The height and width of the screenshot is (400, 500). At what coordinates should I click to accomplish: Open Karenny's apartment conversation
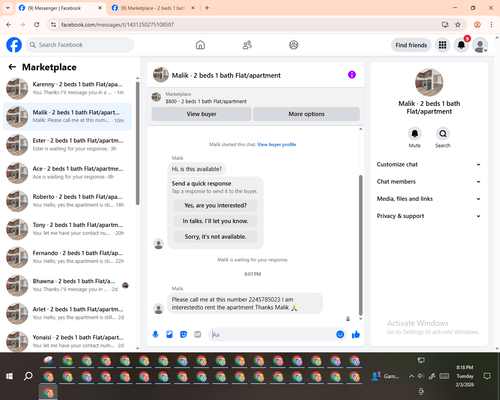click(67, 89)
